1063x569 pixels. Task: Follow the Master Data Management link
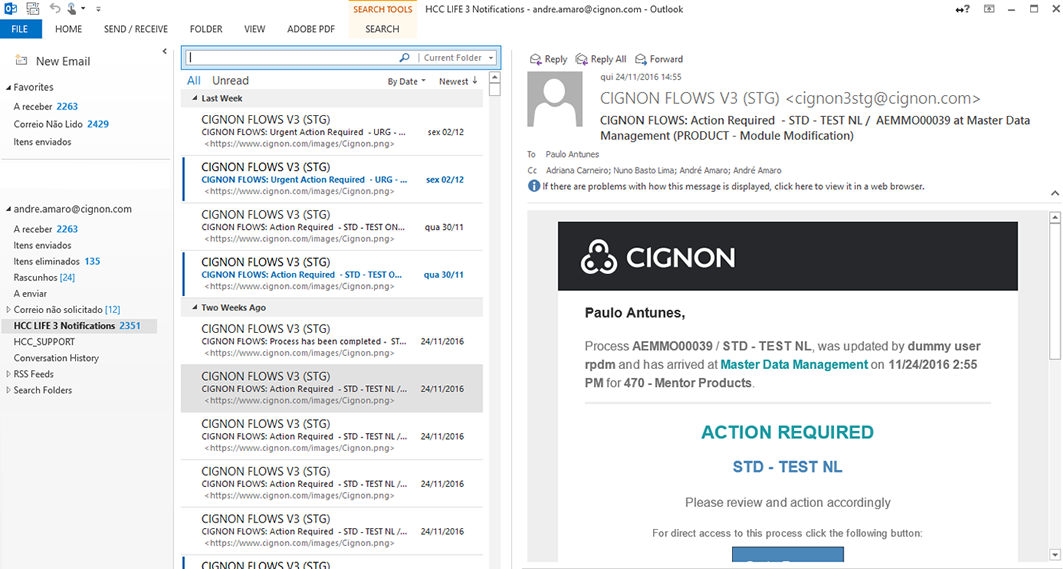[x=794, y=364]
